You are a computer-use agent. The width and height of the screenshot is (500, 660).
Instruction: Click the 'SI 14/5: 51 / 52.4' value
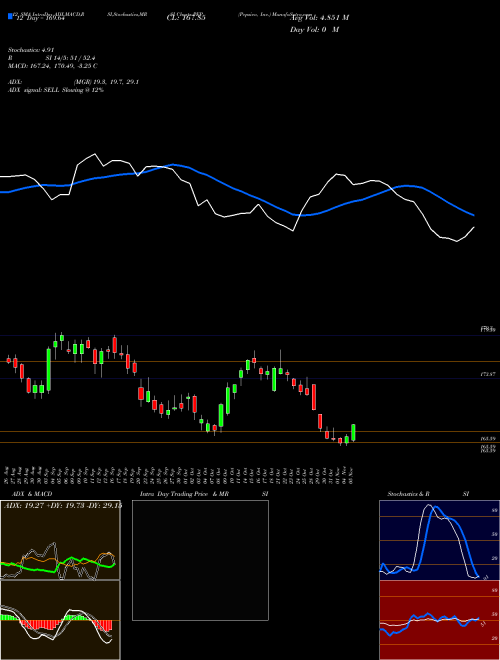(x=71, y=58)
